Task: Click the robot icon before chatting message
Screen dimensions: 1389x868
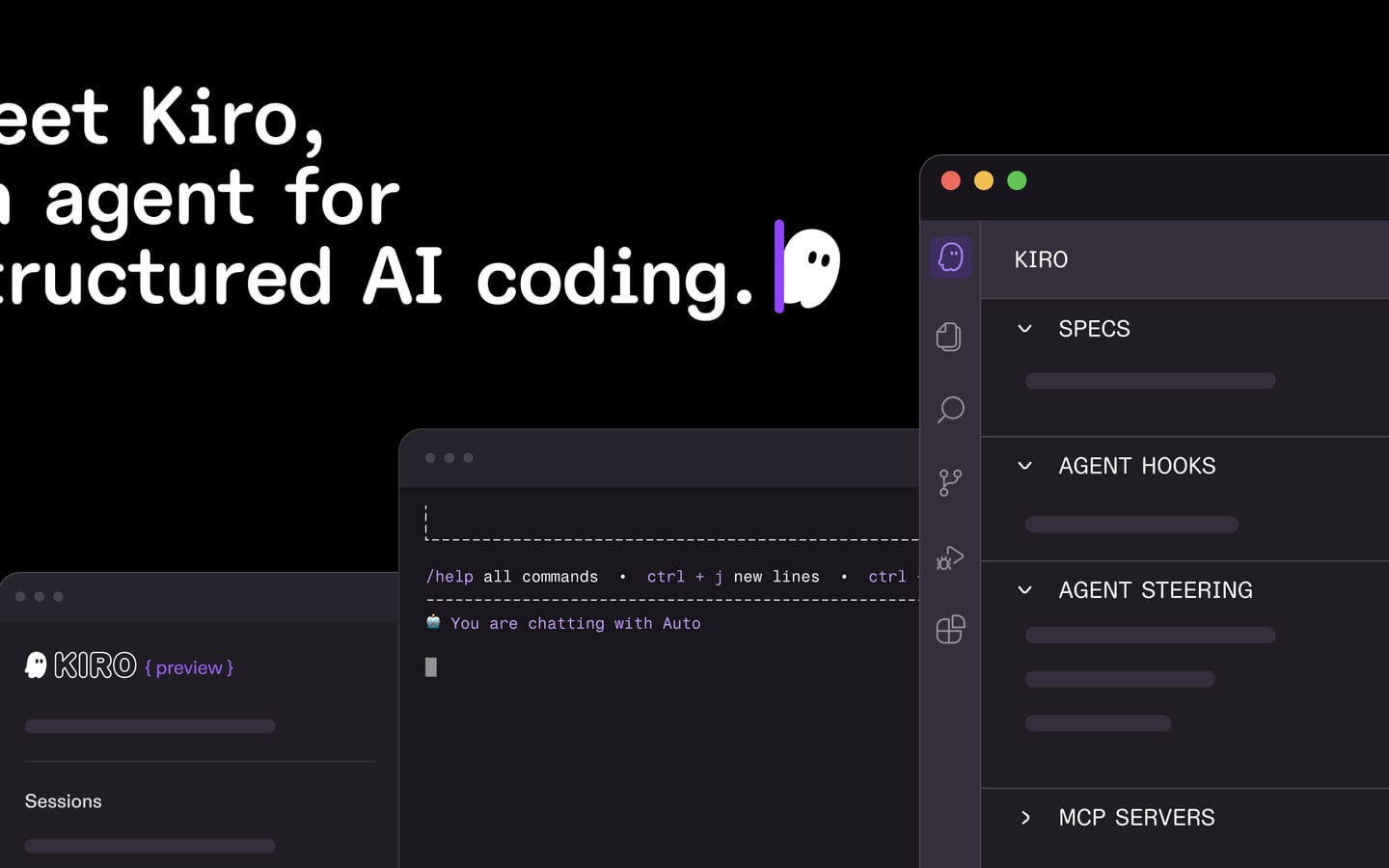Action: click(x=433, y=622)
